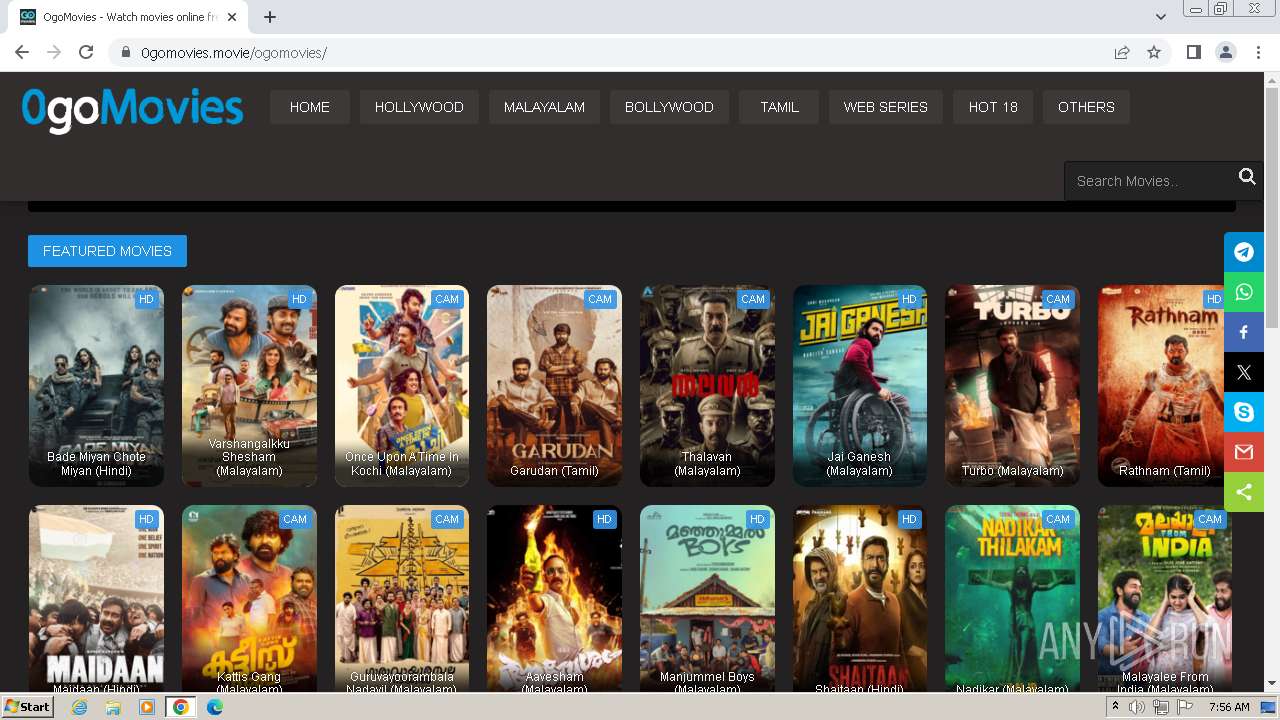This screenshot has width=1280, height=720.
Task: Open Guruvayoorambala Nadayil movie poster
Action: click(402, 599)
